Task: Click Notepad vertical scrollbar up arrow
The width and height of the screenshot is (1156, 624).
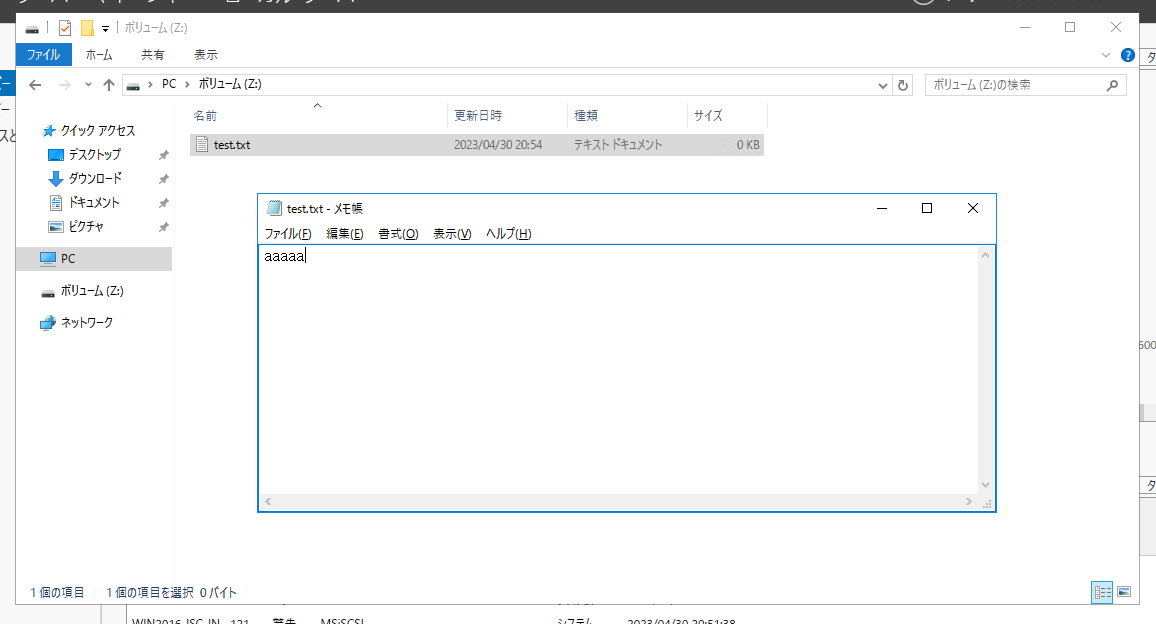Action: point(986,254)
